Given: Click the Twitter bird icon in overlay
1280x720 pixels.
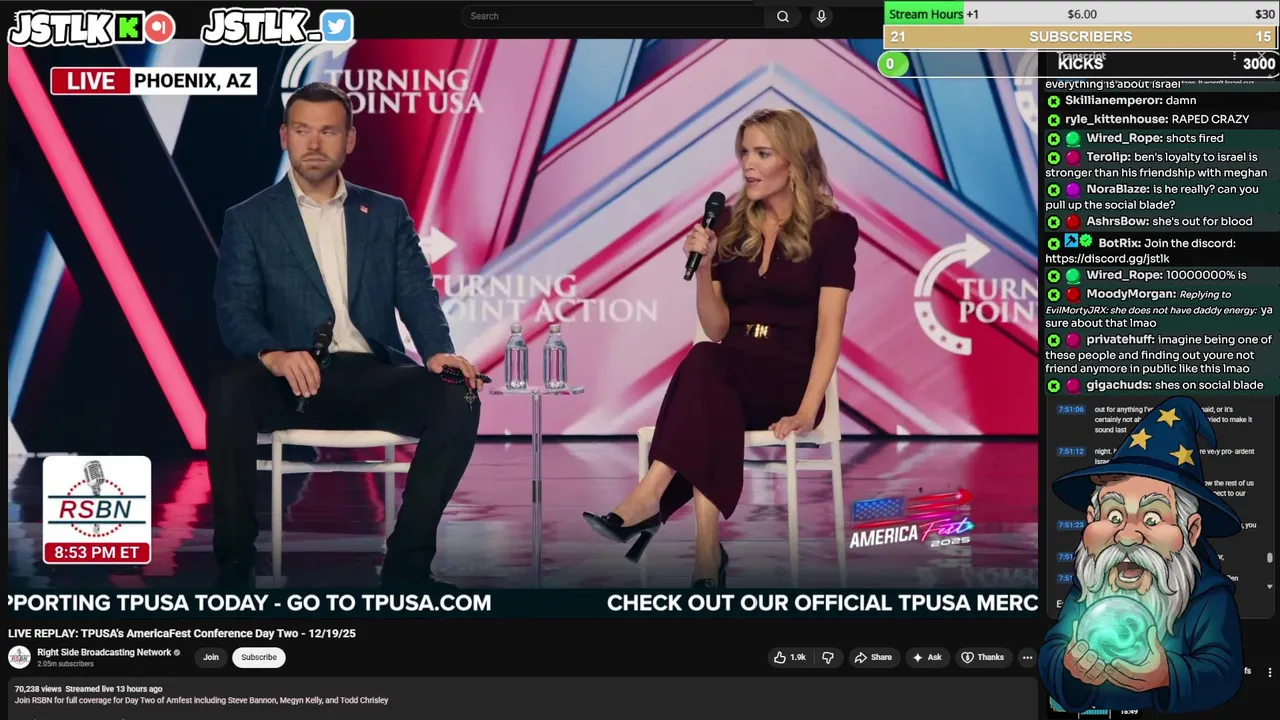Looking at the screenshot, I should point(337,27).
